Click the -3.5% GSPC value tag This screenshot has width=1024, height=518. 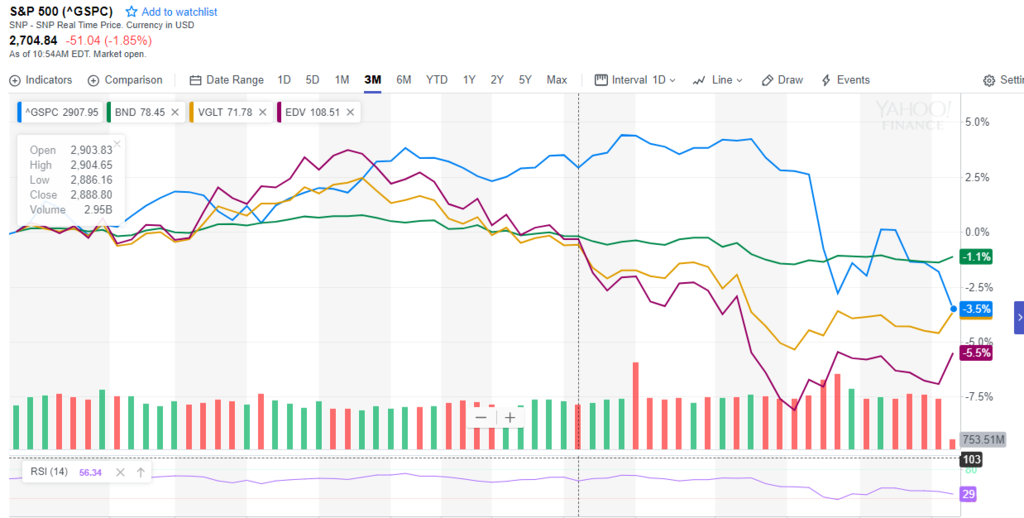point(976,309)
